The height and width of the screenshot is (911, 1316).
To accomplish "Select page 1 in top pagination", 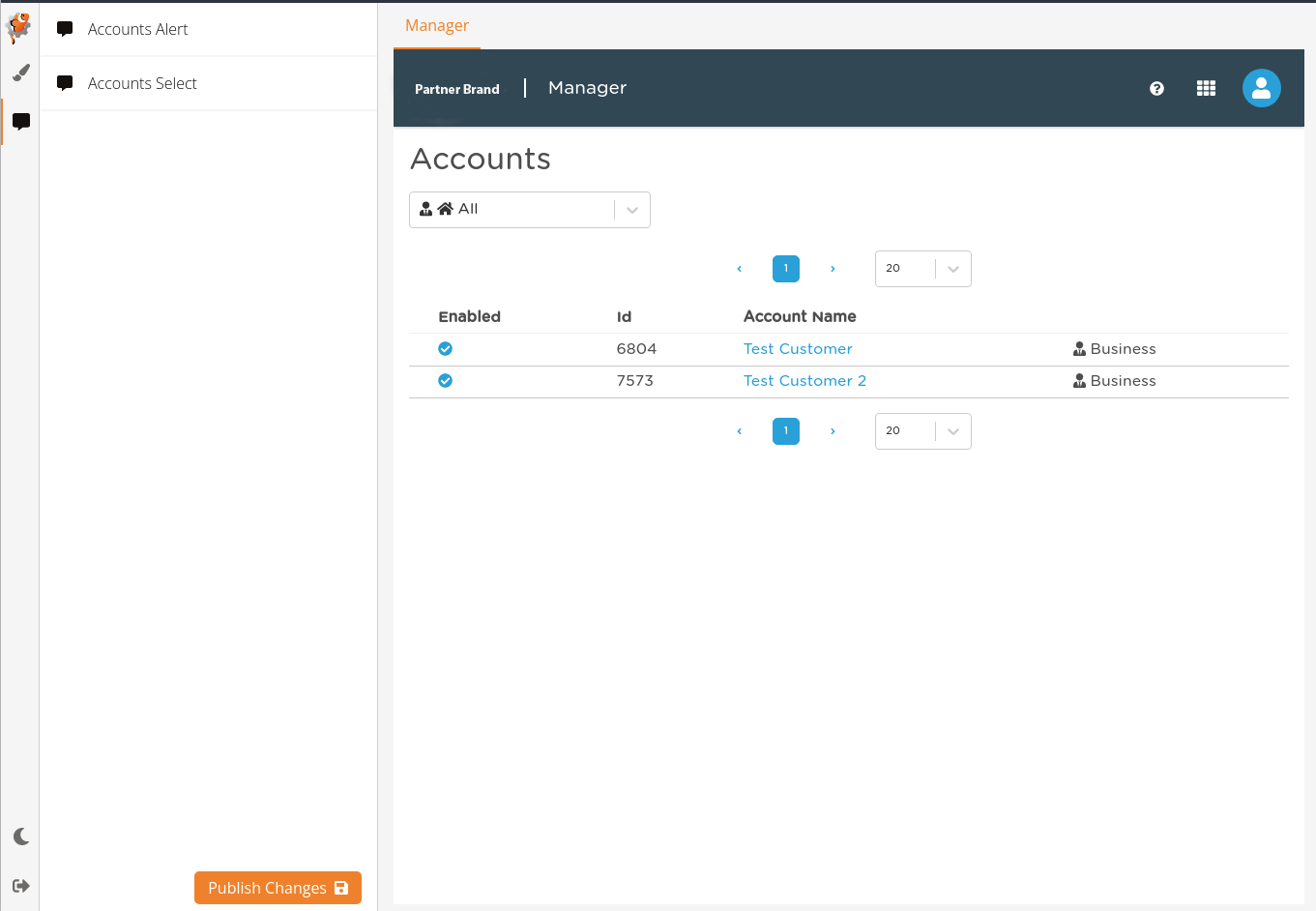I will pos(786,269).
